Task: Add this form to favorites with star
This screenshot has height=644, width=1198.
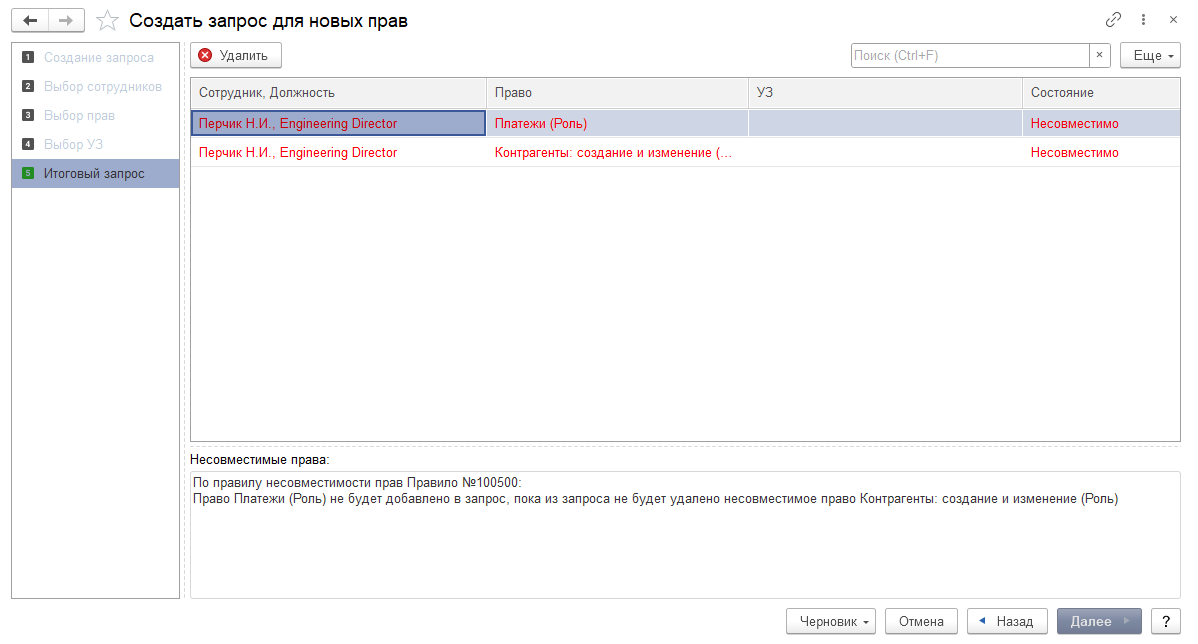Action: pos(107,21)
